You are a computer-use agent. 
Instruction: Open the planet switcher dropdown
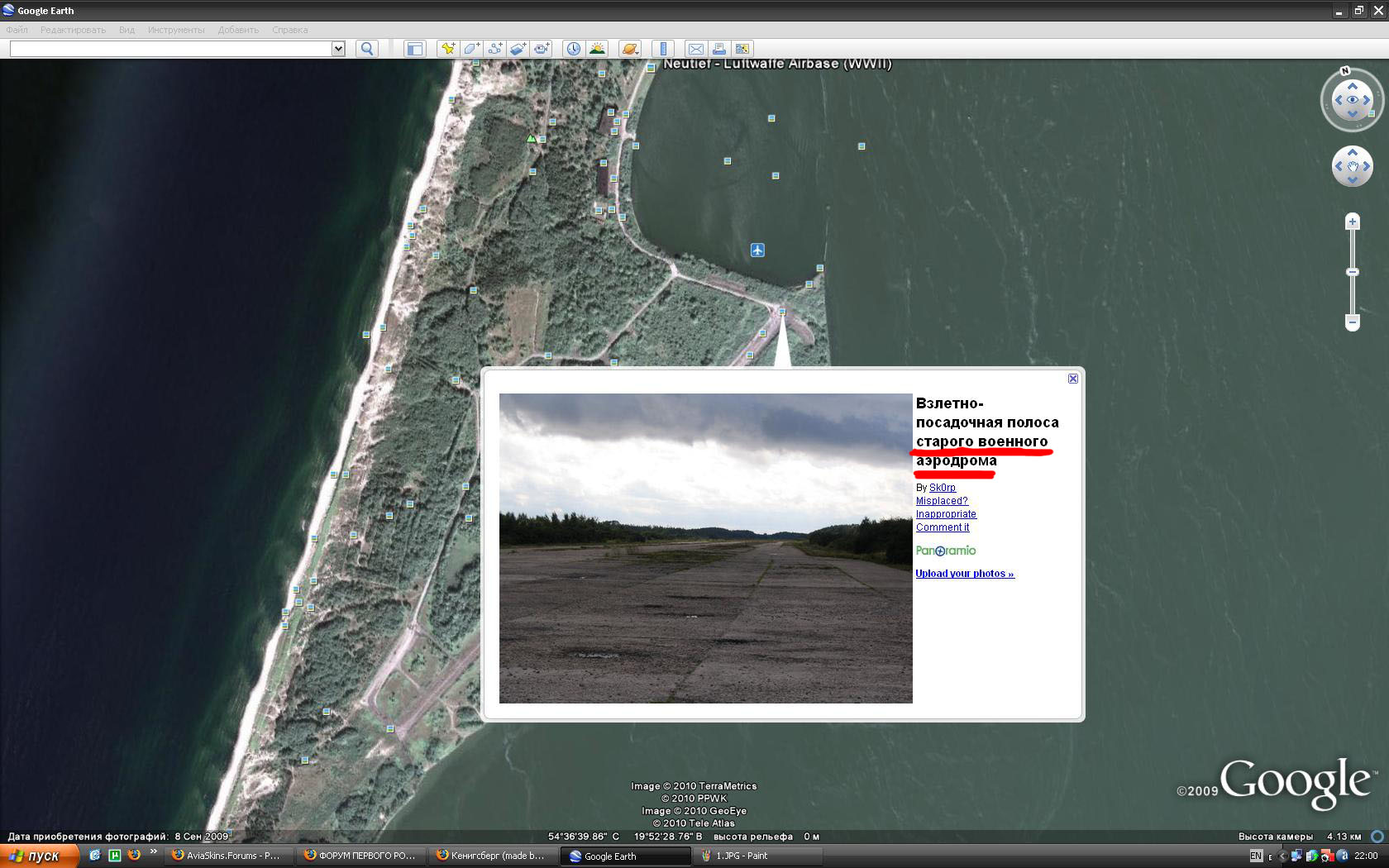(630, 49)
